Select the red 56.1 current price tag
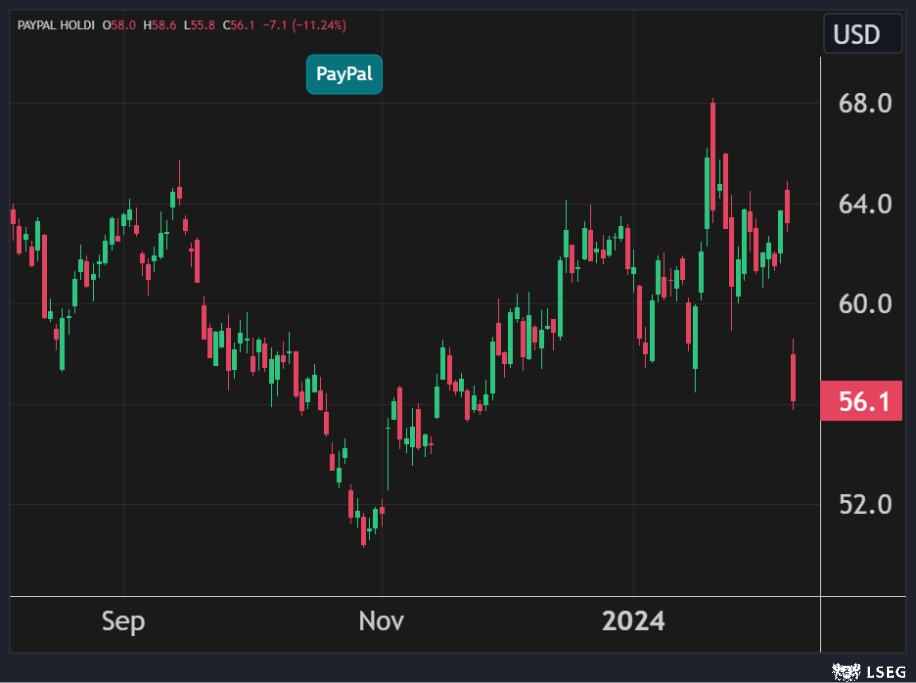This screenshot has width=916, height=683. 860,403
